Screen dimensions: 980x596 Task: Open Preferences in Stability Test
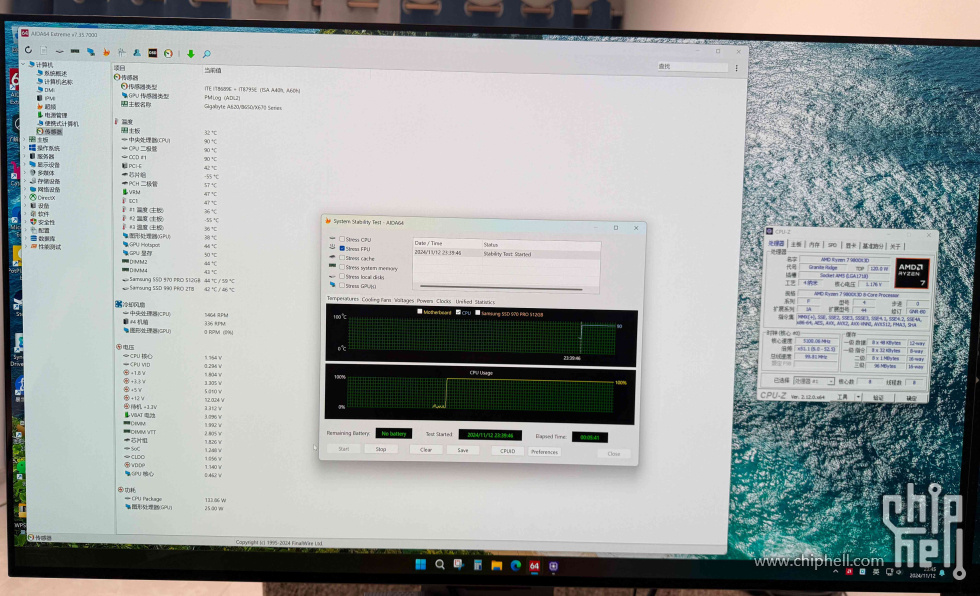click(544, 452)
